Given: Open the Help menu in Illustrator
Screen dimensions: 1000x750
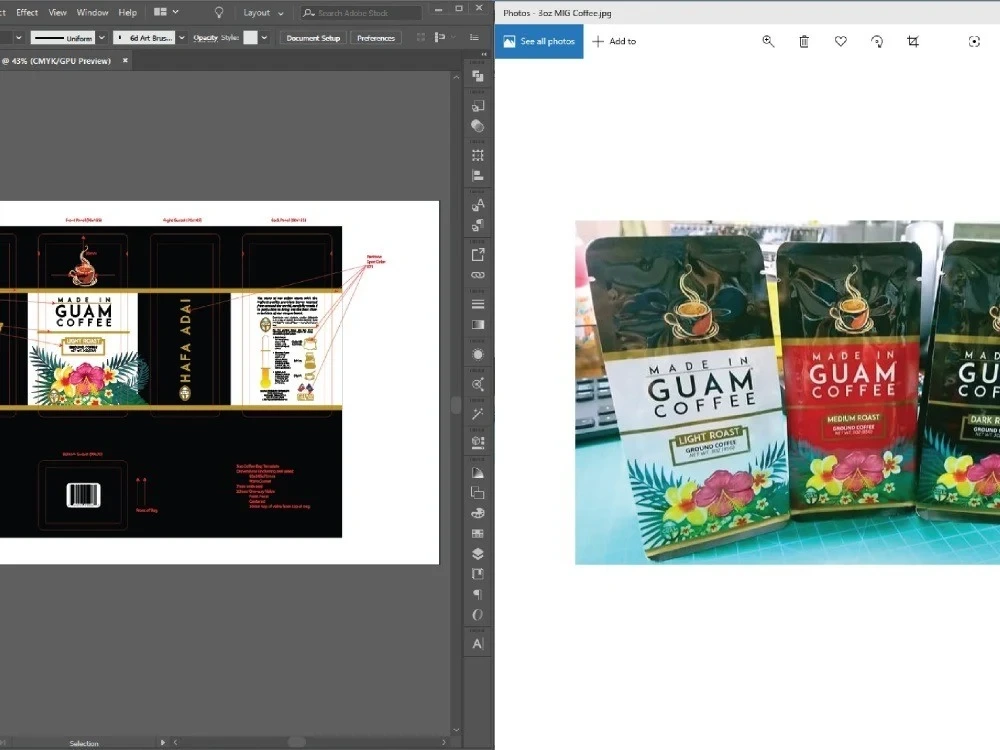Looking at the screenshot, I should (128, 12).
